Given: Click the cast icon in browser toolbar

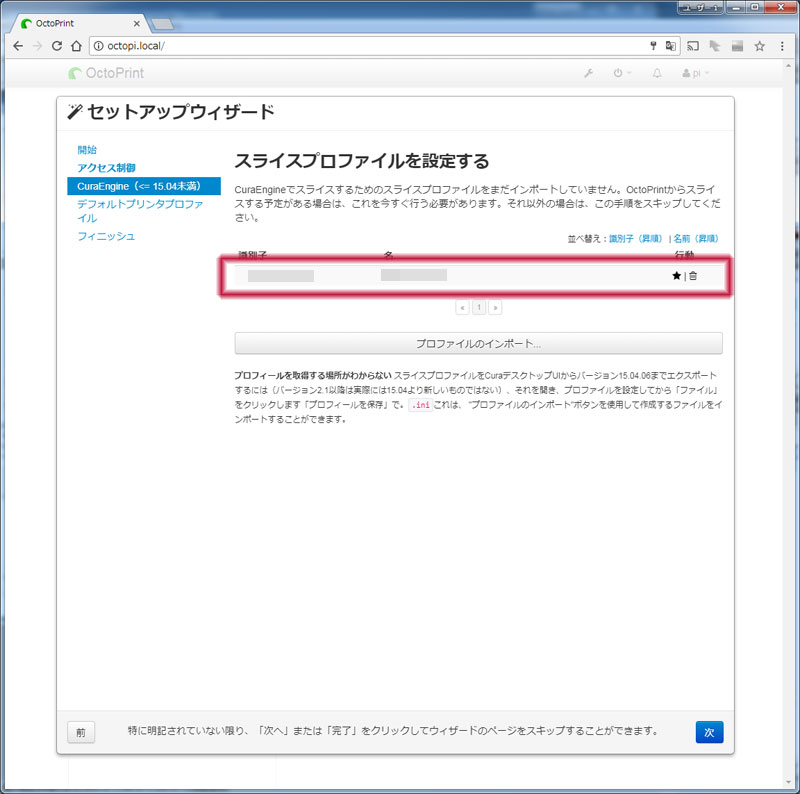Looking at the screenshot, I should pyautogui.click(x=693, y=46).
